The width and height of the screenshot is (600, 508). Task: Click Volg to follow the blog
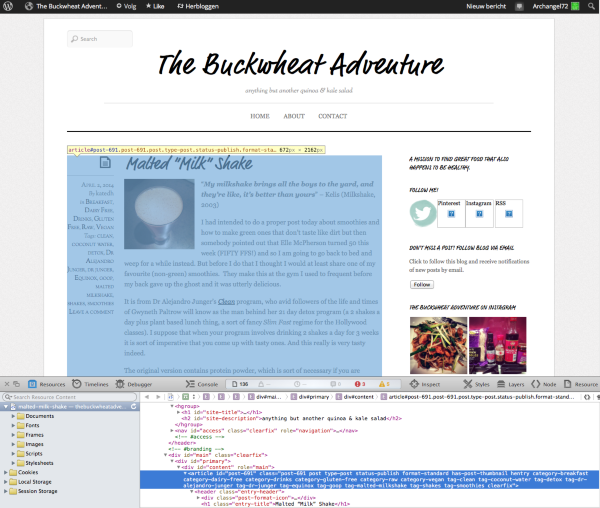126,6
